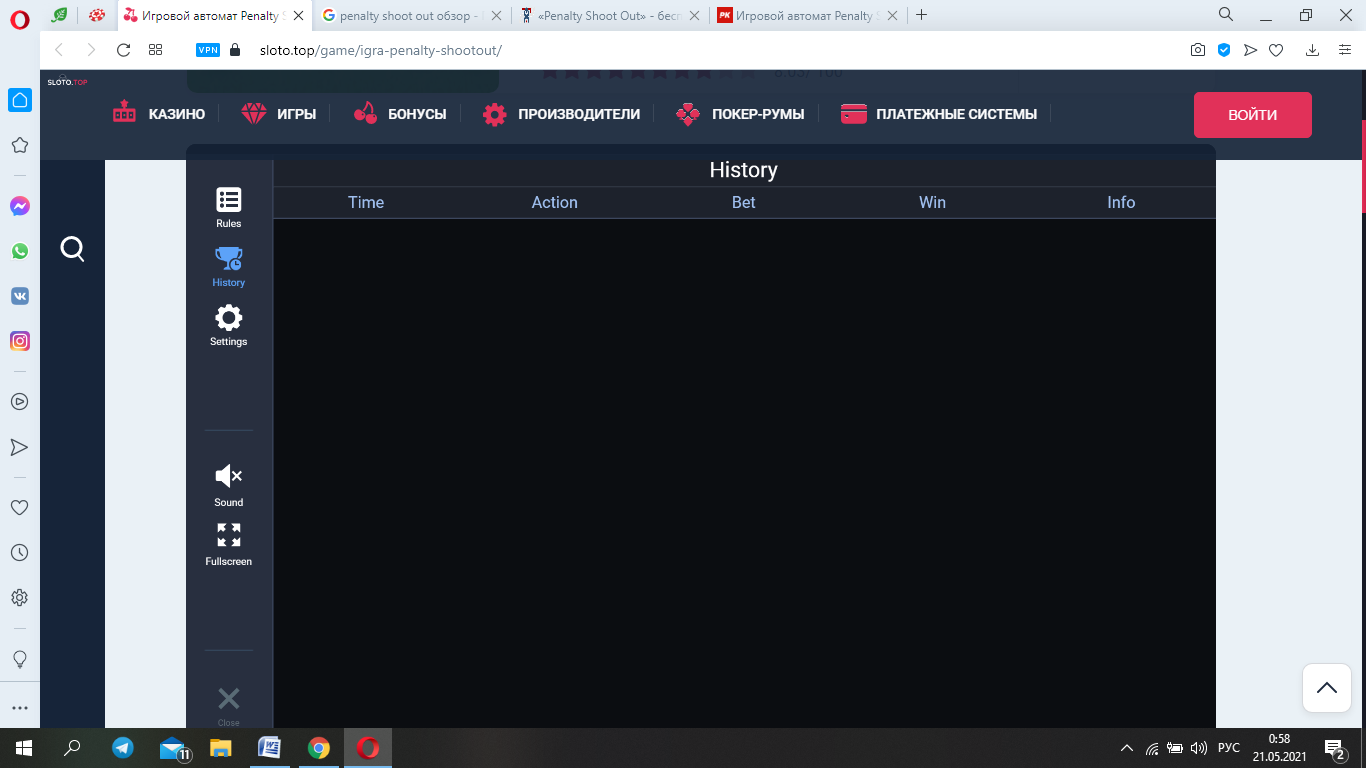This screenshot has height=768, width=1366.
Task: Switch the РУС keyboard language
Action: click(x=1229, y=748)
